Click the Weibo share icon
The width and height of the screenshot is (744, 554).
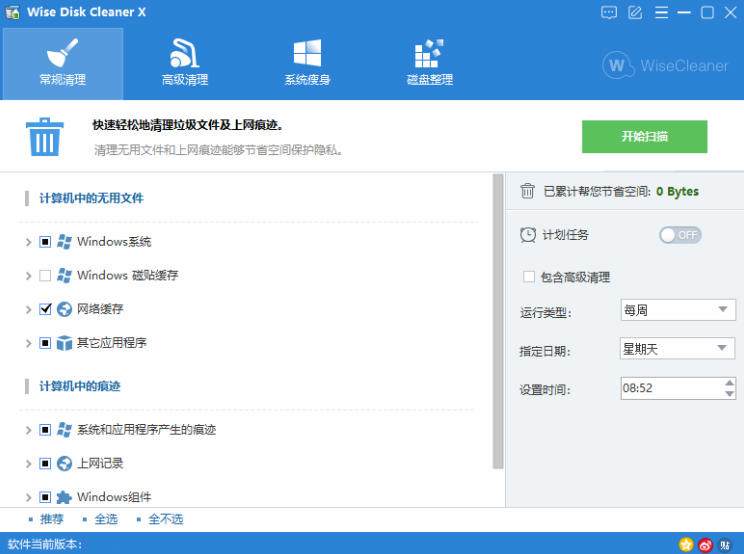tap(706, 545)
